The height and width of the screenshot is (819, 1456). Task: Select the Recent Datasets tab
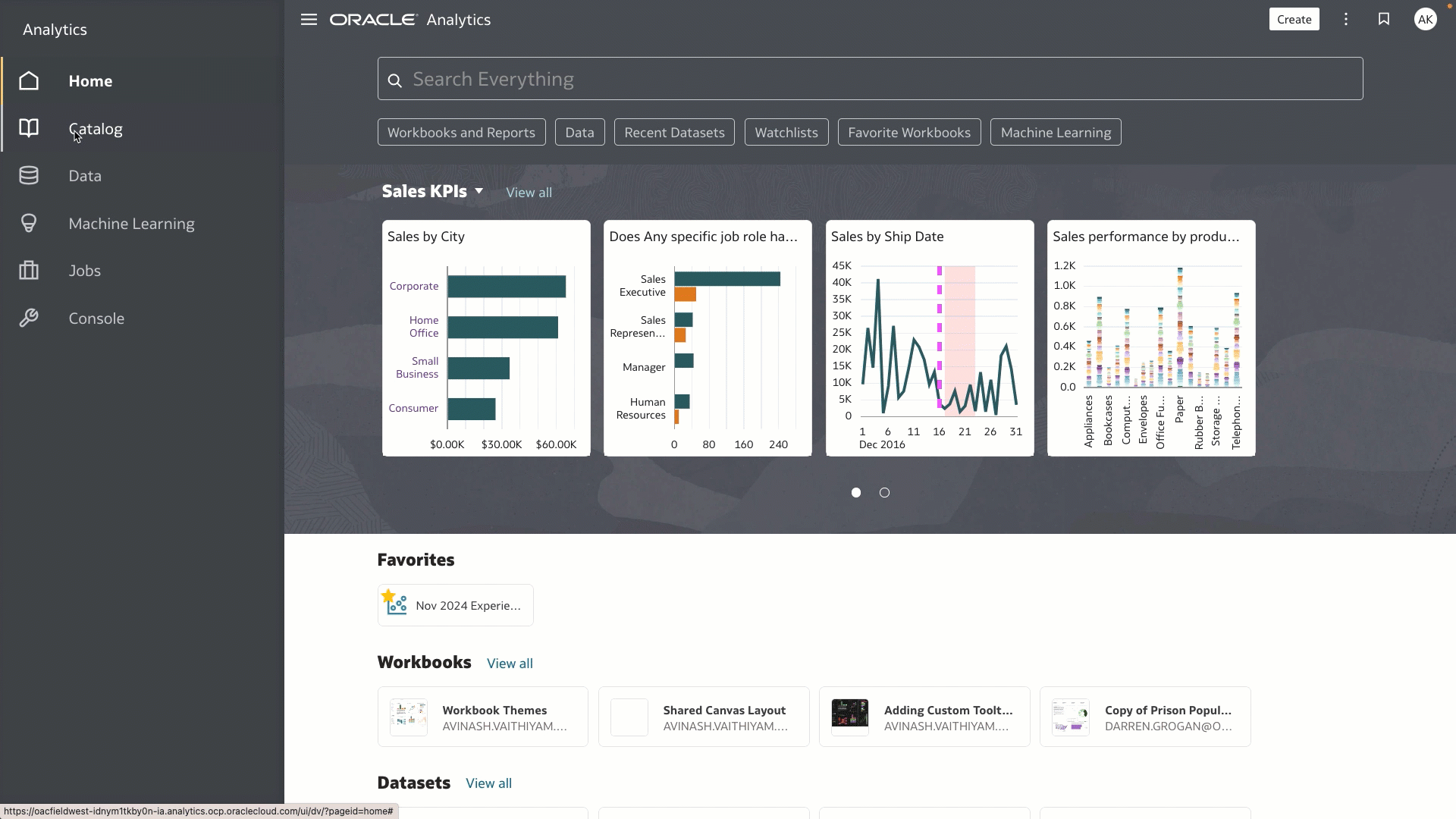click(674, 132)
